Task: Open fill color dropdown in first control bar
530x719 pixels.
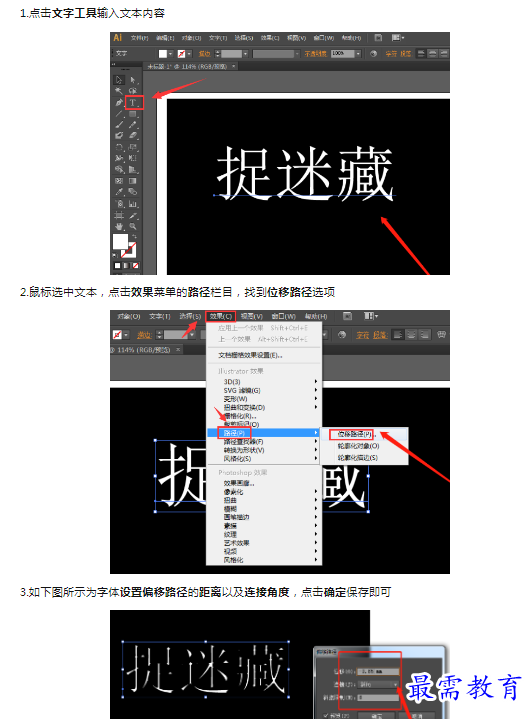Action: pyautogui.click(x=171, y=54)
